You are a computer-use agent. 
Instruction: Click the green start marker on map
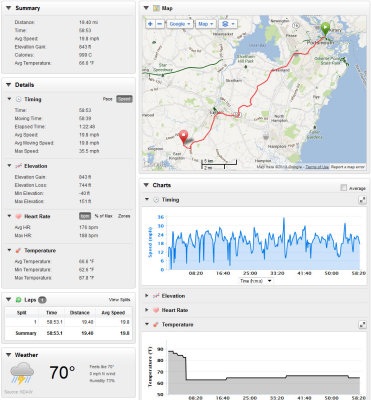click(x=325, y=29)
